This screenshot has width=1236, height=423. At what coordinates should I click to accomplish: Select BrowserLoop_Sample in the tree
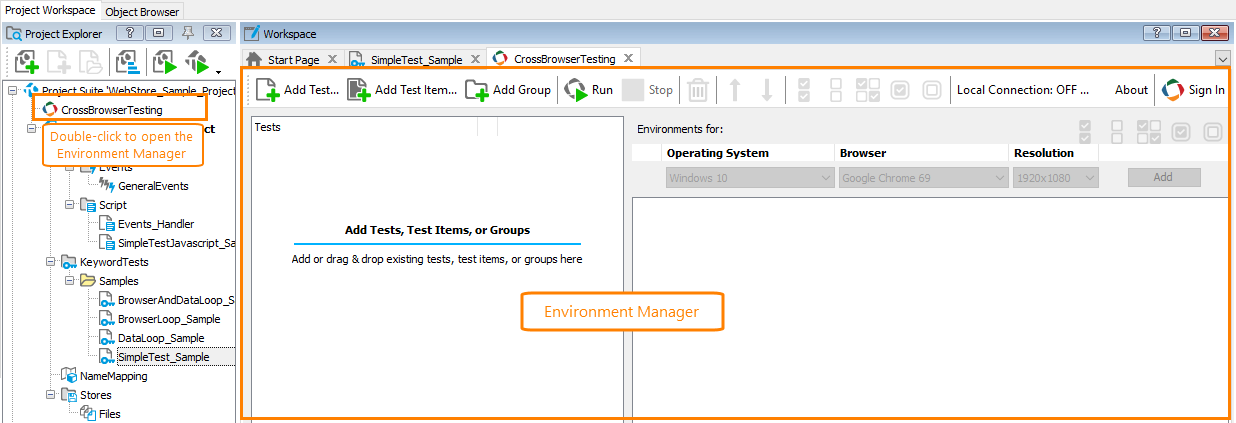click(169, 319)
